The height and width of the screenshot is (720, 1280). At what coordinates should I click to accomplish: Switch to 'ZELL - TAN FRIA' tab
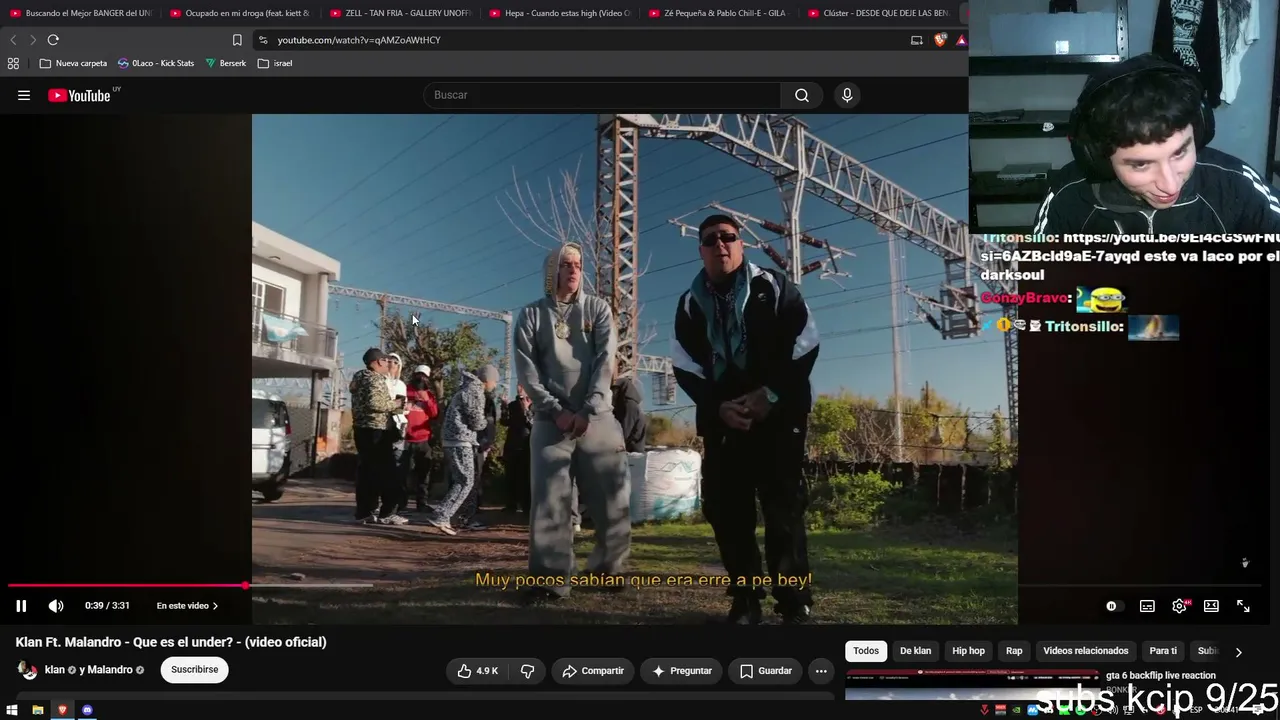point(400,13)
